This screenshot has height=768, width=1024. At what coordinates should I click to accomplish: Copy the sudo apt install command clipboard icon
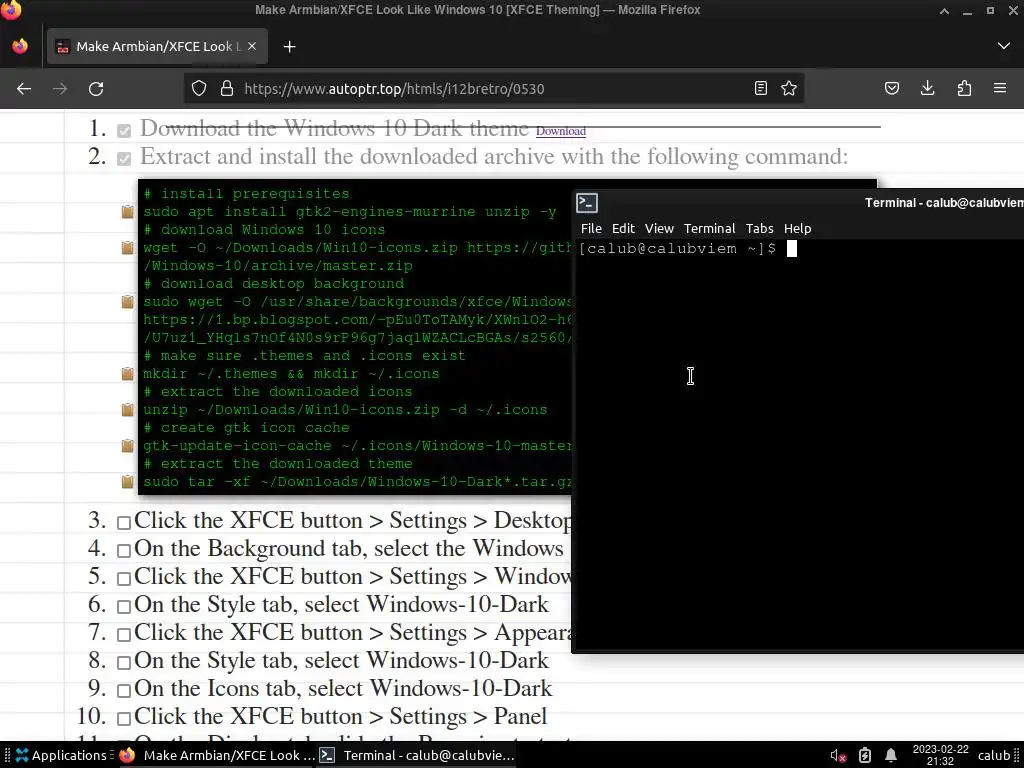[x=128, y=212]
